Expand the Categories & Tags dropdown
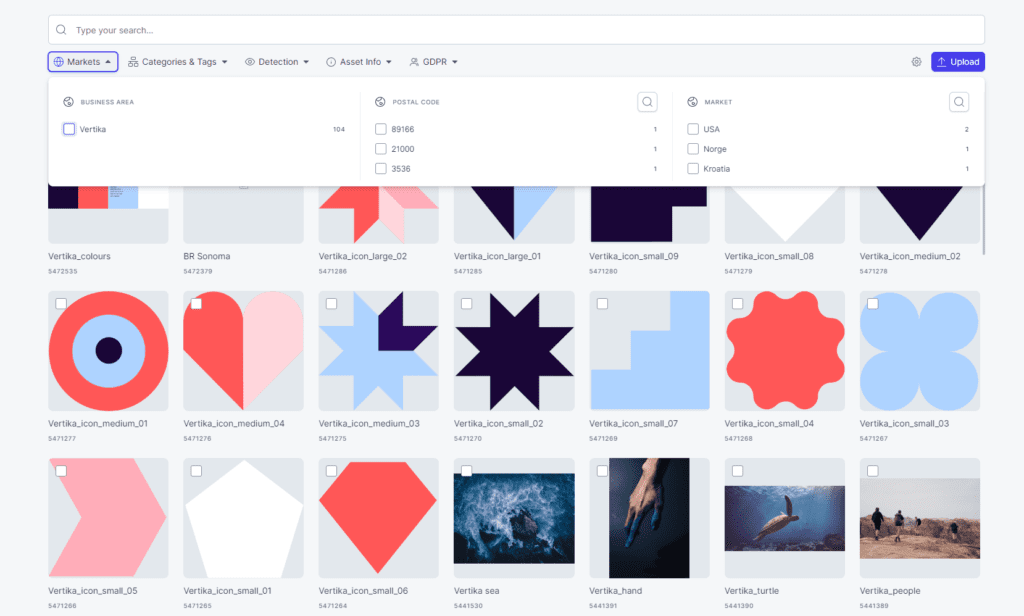 pos(178,62)
